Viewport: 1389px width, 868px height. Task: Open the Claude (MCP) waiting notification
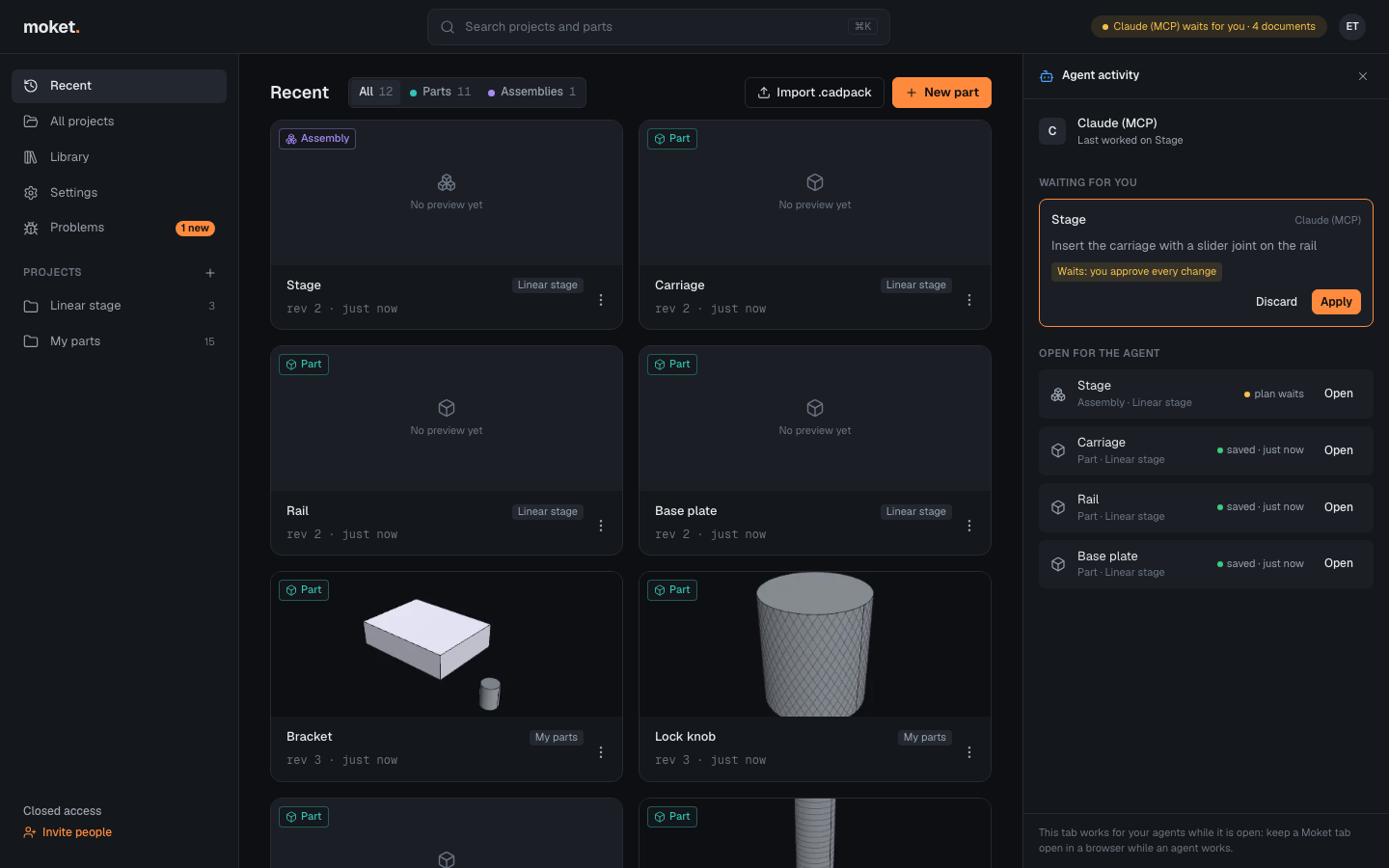pos(1209,27)
